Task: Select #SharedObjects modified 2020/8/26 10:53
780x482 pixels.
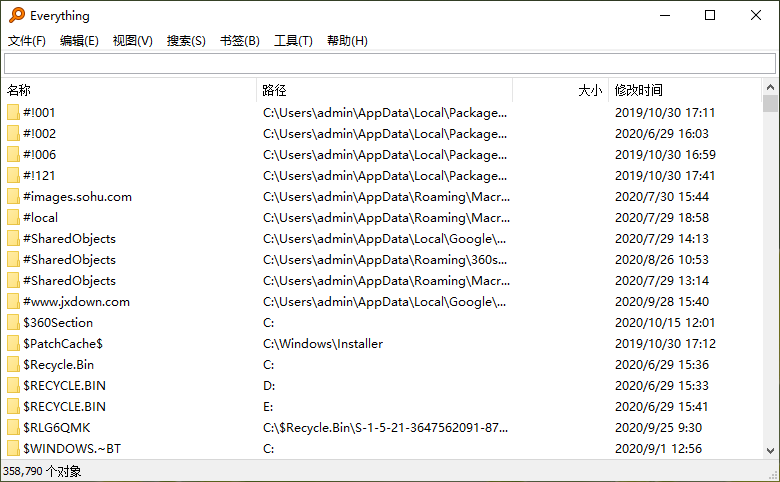Action: point(69,260)
